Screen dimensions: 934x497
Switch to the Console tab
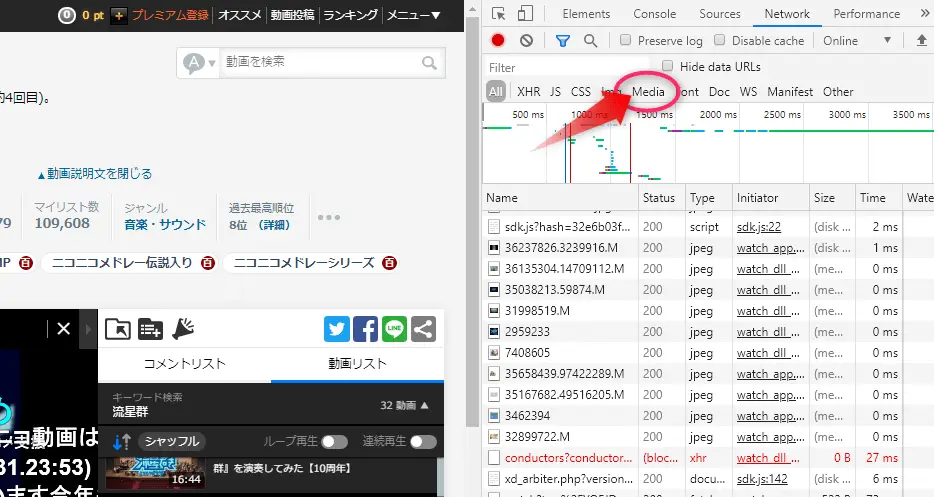(654, 14)
